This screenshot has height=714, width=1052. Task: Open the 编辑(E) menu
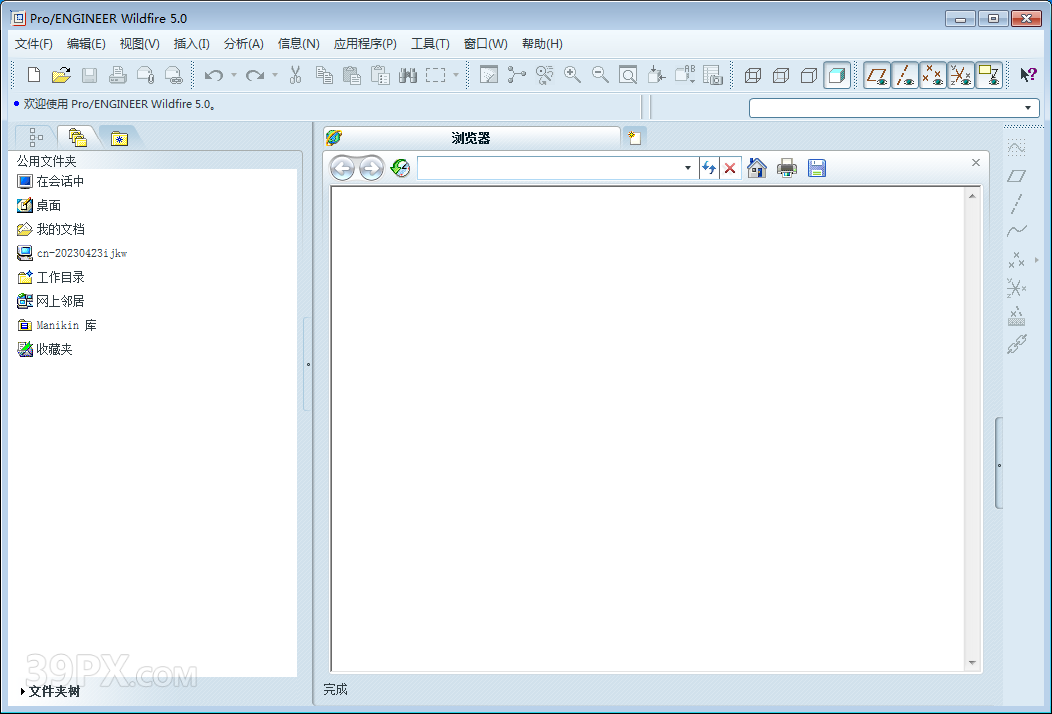86,44
